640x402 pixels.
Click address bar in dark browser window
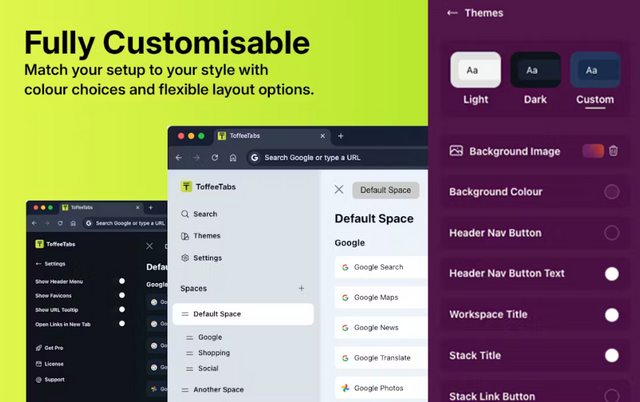[125, 223]
